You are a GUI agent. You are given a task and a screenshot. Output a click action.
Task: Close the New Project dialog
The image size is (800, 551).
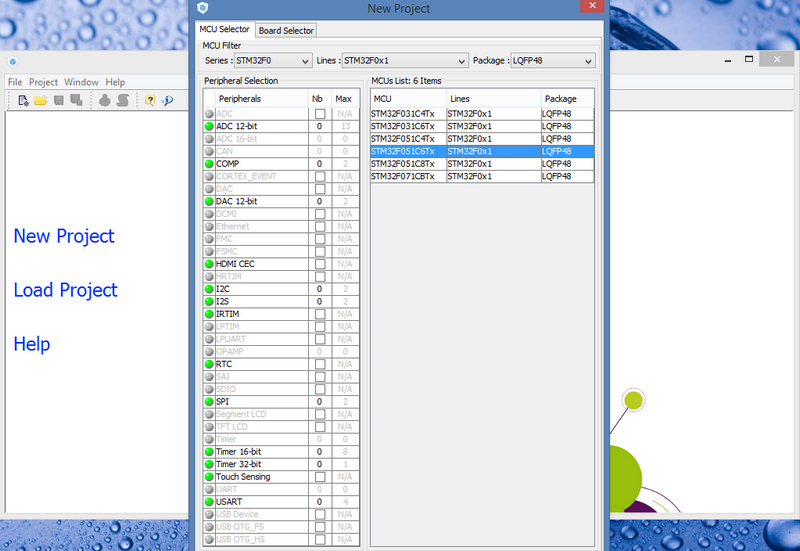pyautogui.click(x=592, y=6)
